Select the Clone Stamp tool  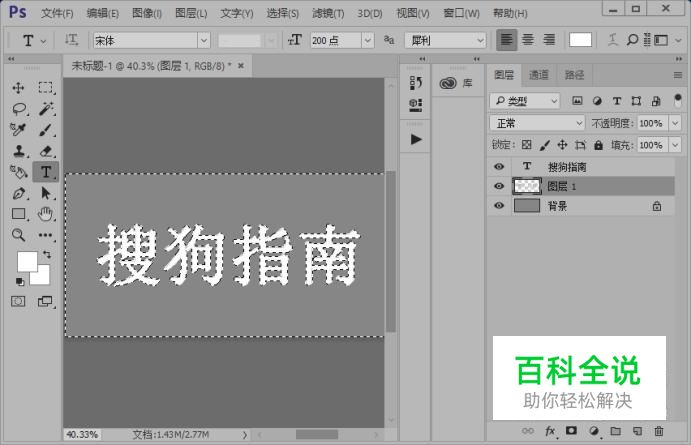pos(19,151)
